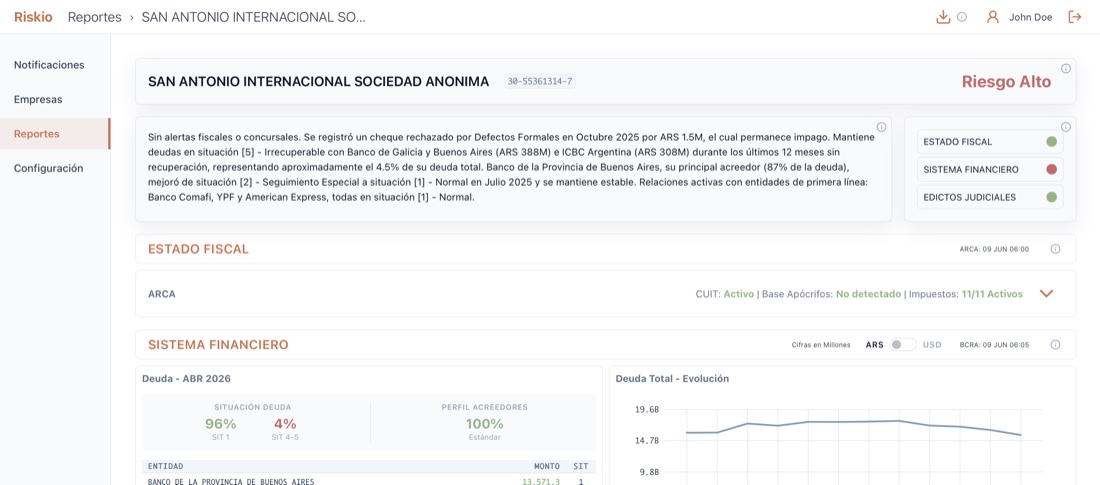Click the SISTEMA FINANCIERO status chip
The width and height of the screenshot is (1100, 485).
pyautogui.click(x=990, y=169)
